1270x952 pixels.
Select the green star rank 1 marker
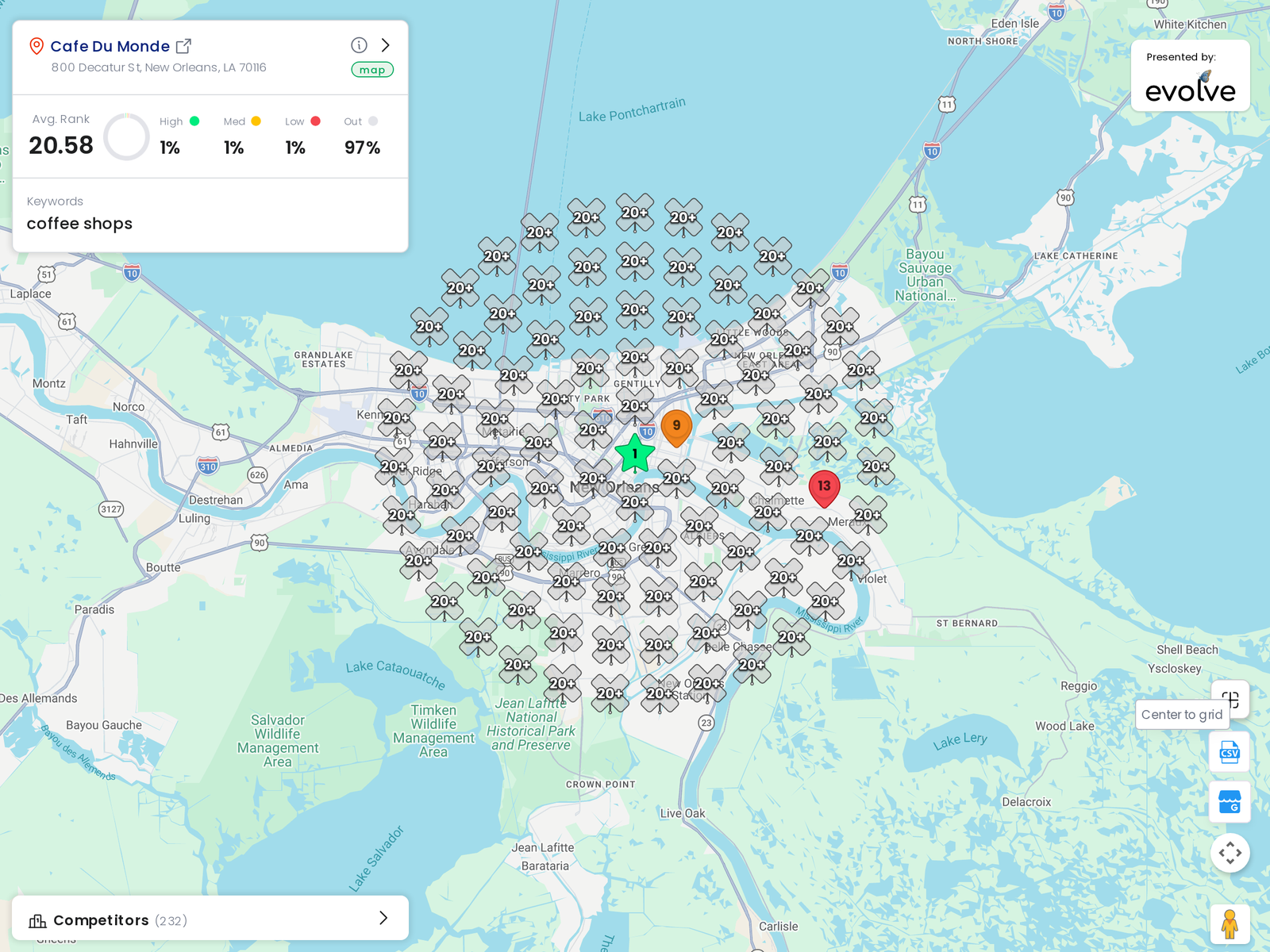(634, 454)
